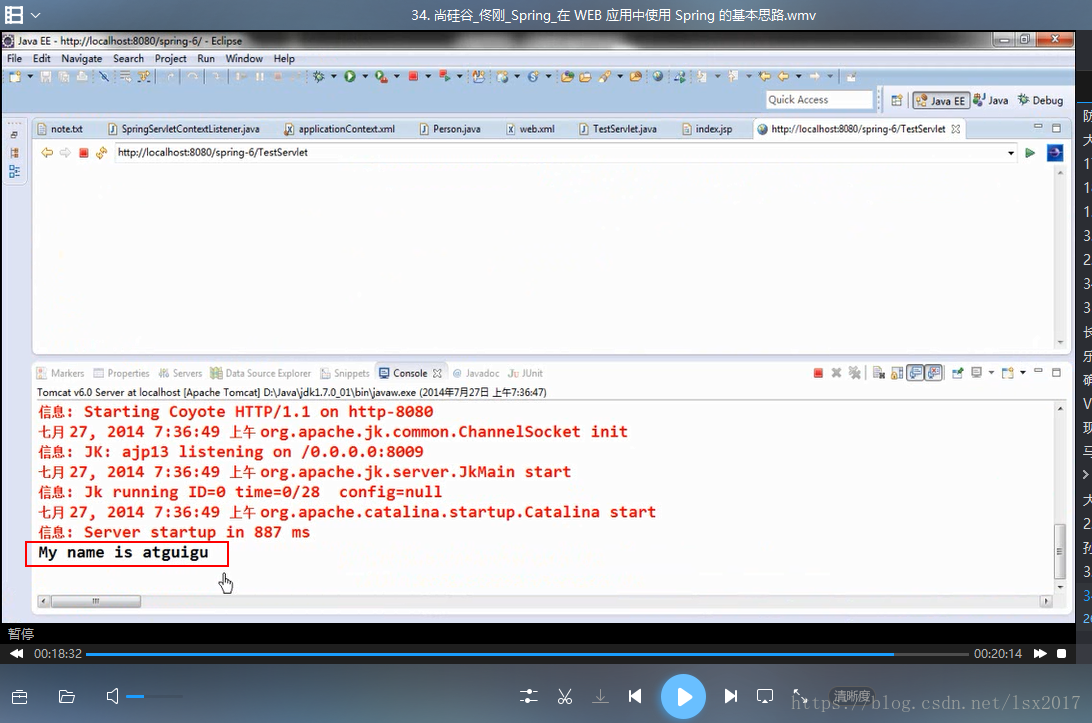The width and height of the screenshot is (1092, 723).
Task: Expand the Display Selected Console dropdown arrow
Action: pos(991,373)
